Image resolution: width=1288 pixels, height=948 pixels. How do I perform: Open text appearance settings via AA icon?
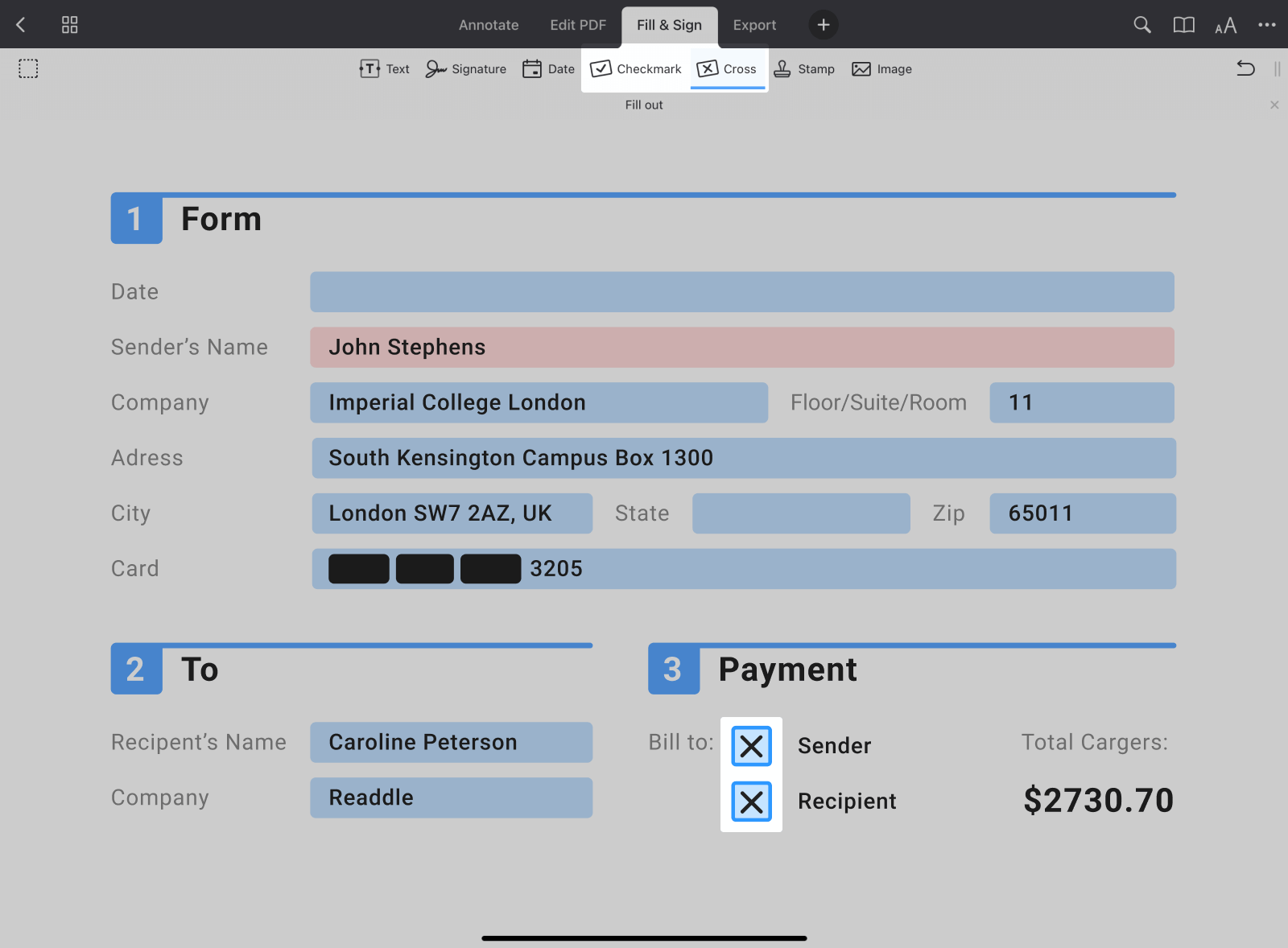click(x=1225, y=25)
